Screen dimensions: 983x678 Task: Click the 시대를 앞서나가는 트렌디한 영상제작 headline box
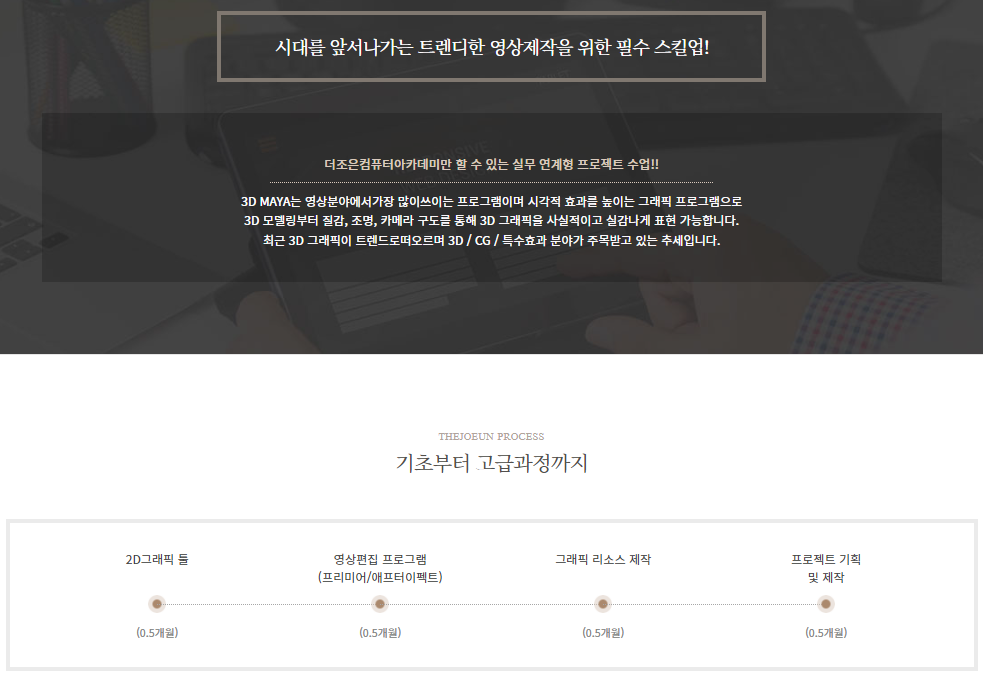[491, 47]
